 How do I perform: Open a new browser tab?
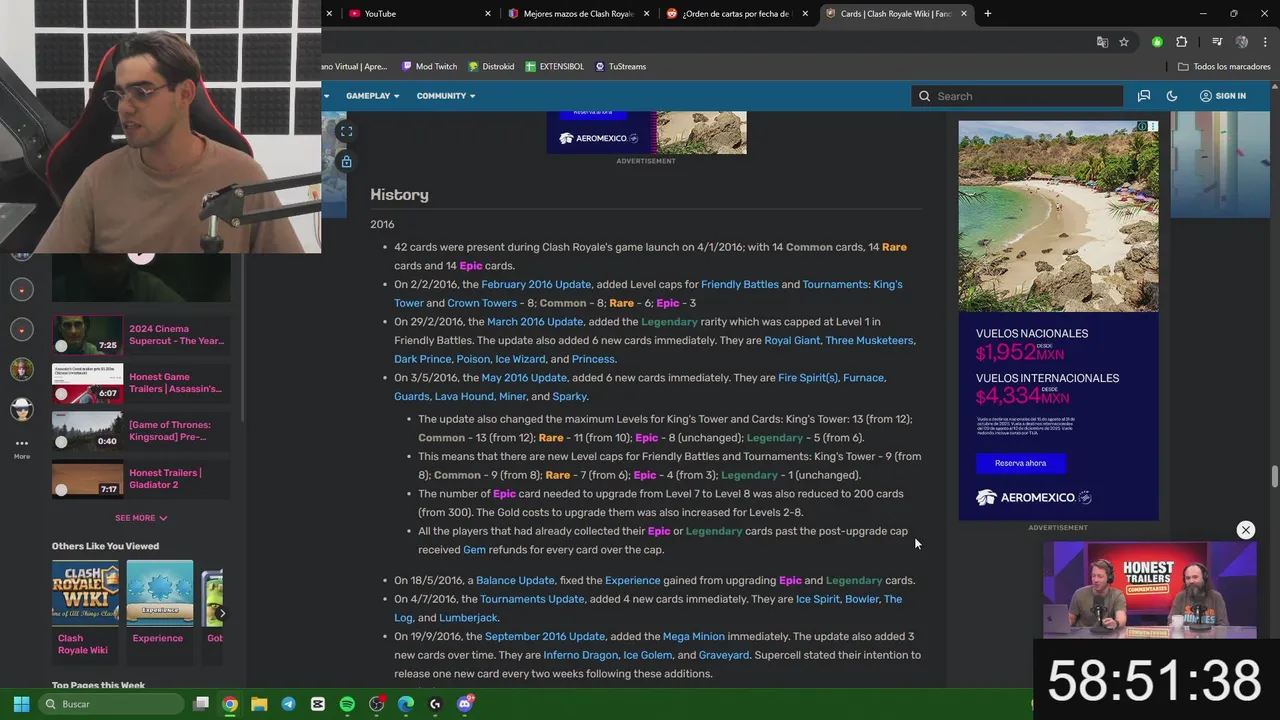click(987, 13)
